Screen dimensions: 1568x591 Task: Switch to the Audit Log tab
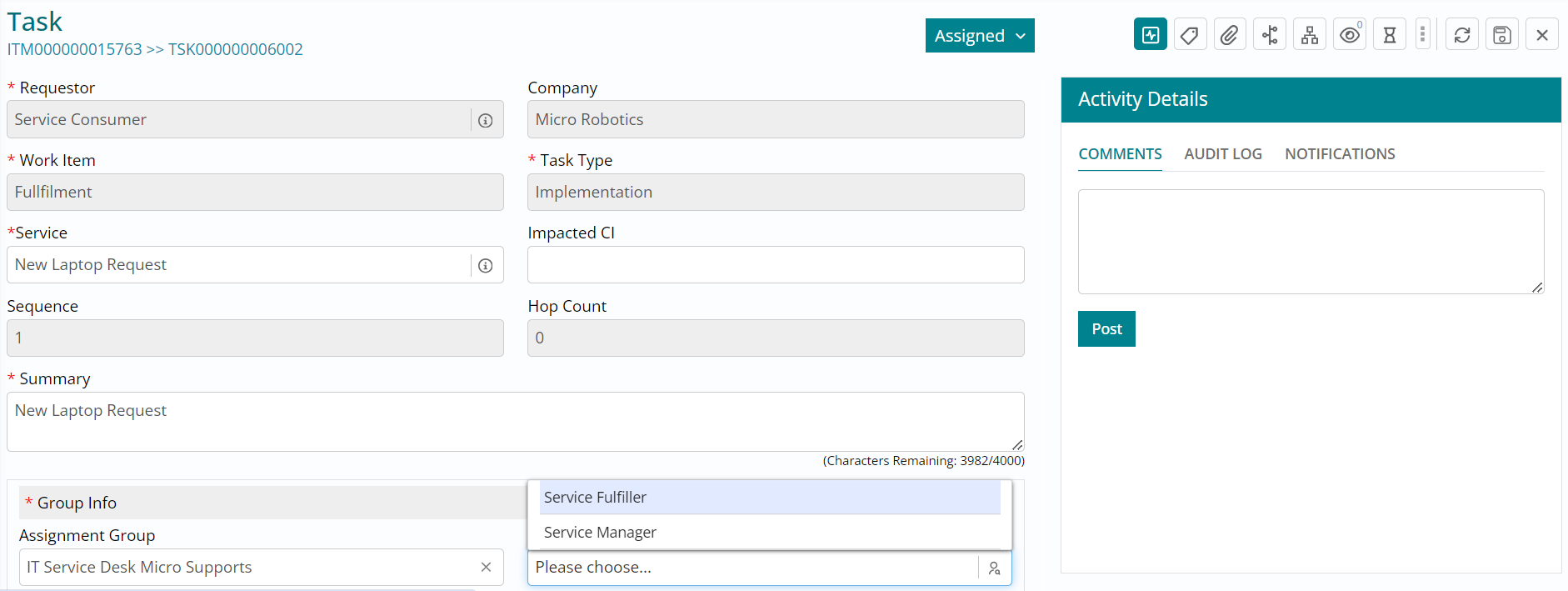click(1223, 154)
